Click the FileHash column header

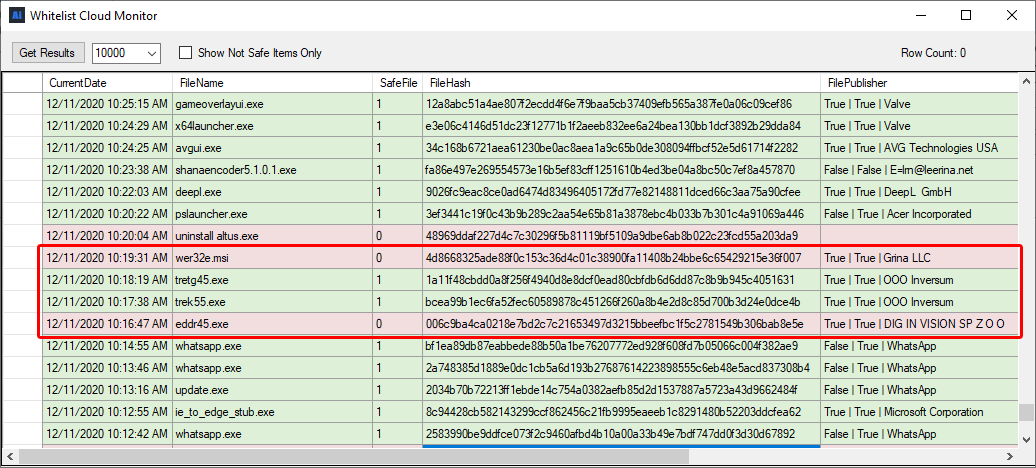pos(450,83)
